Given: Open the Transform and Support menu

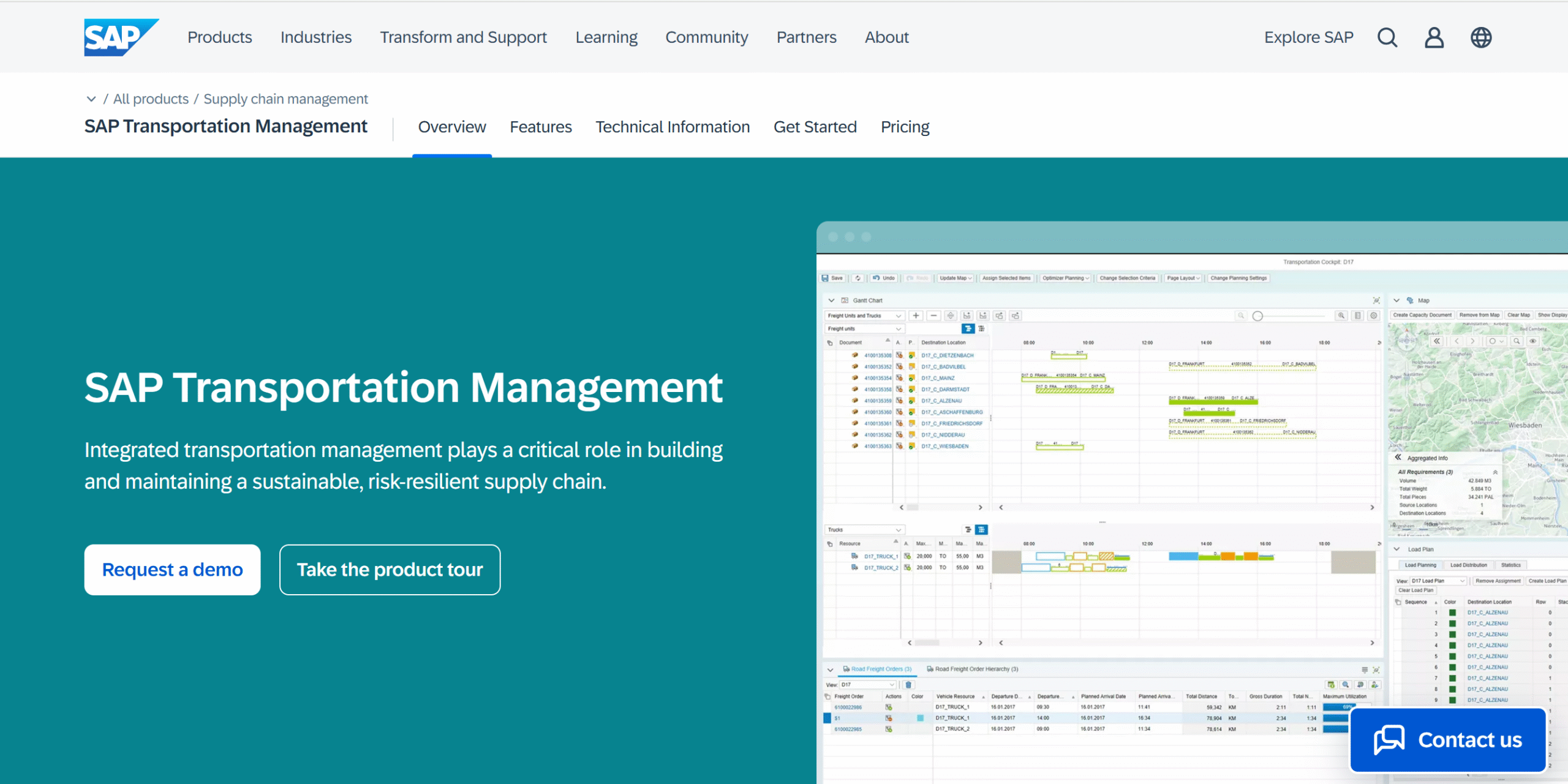Looking at the screenshot, I should tap(464, 37).
